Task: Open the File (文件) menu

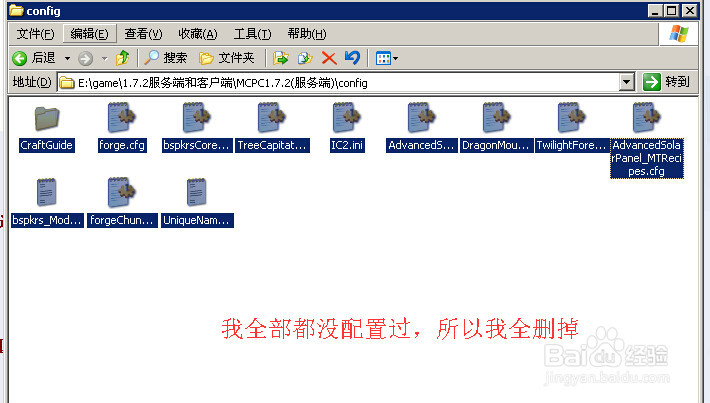Action: [x=35, y=34]
